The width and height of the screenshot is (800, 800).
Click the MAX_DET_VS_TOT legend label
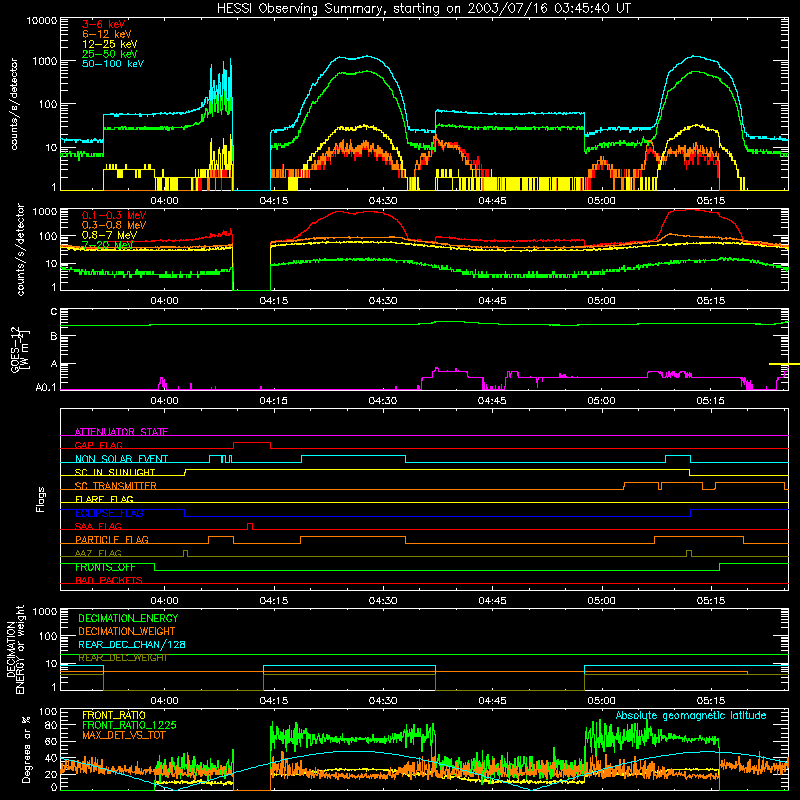coord(124,735)
